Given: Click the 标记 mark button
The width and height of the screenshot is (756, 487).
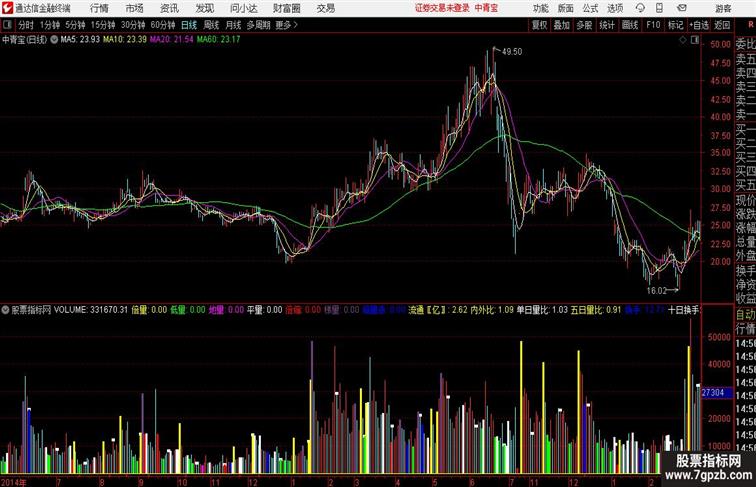Looking at the screenshot, I should 675,25.
